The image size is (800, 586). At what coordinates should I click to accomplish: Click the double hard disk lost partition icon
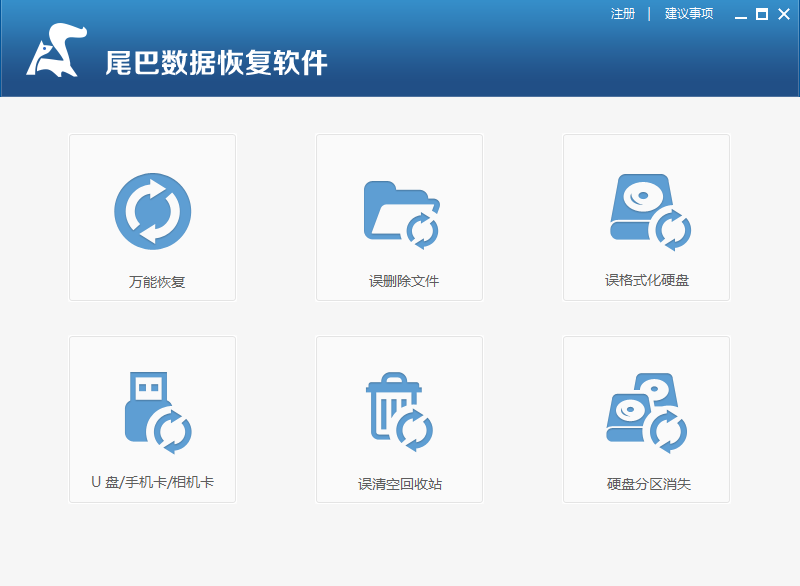[x=648, y=412]
